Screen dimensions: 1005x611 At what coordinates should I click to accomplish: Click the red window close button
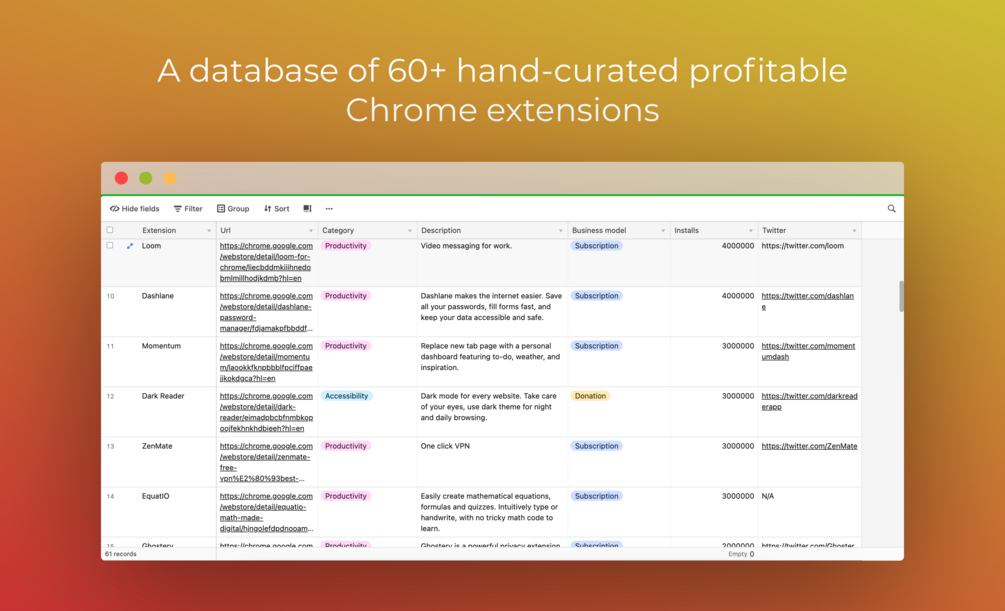coord(121,178)
